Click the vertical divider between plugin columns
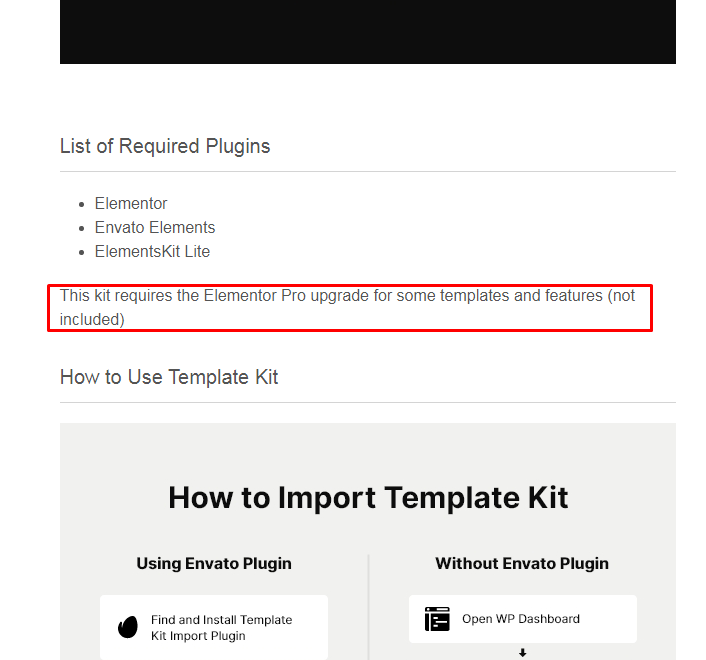 pos(368,607)
